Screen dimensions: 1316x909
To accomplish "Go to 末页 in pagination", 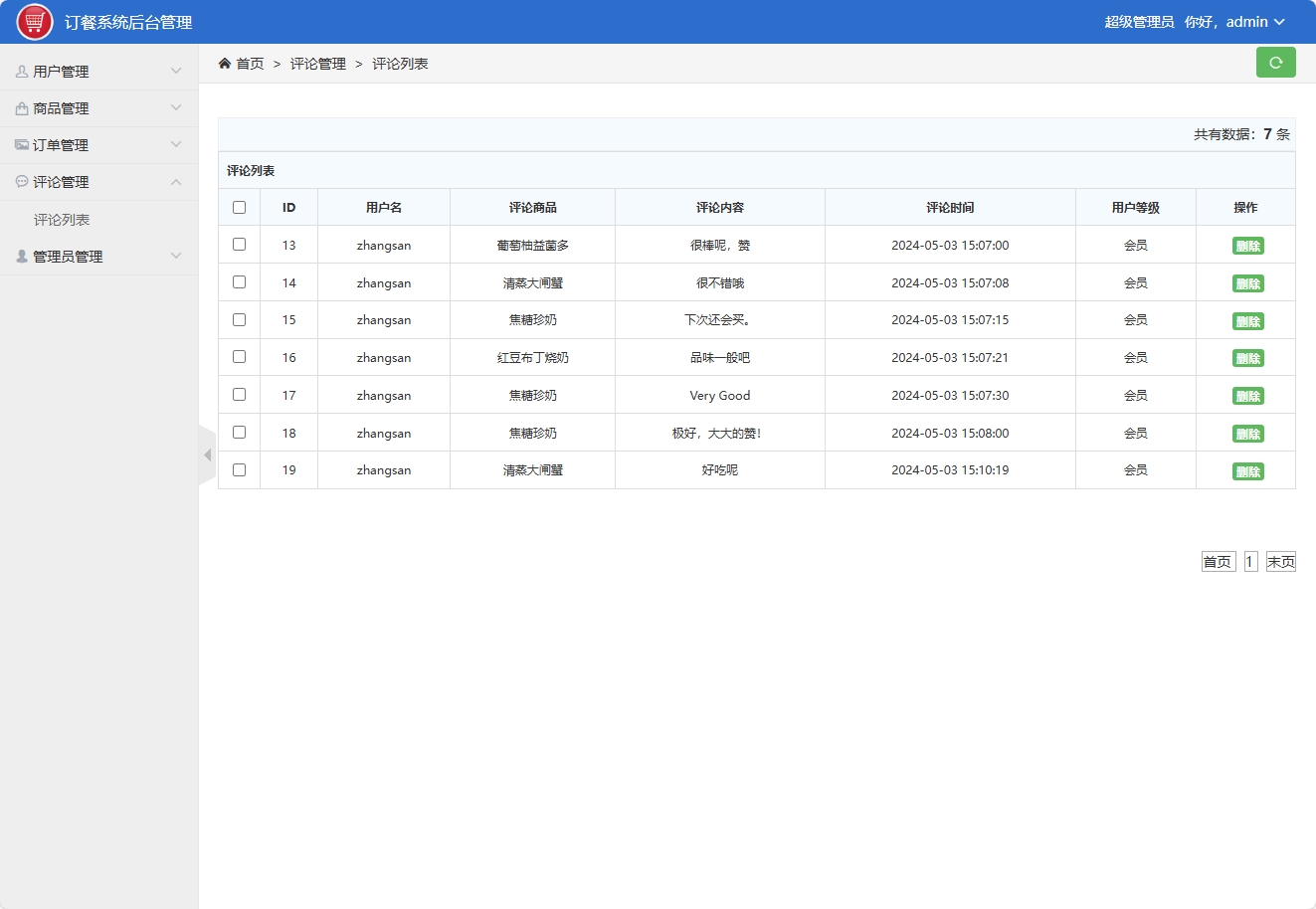I will pos(1281,560).
